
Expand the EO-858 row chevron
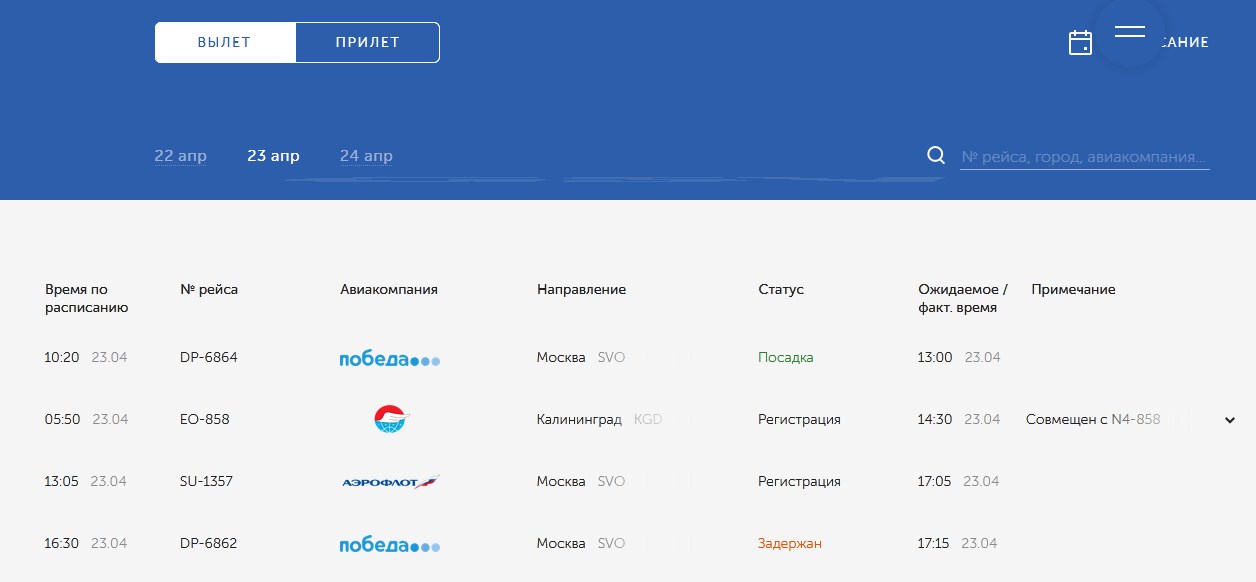pyautogui.click(x=1230, y=420)
